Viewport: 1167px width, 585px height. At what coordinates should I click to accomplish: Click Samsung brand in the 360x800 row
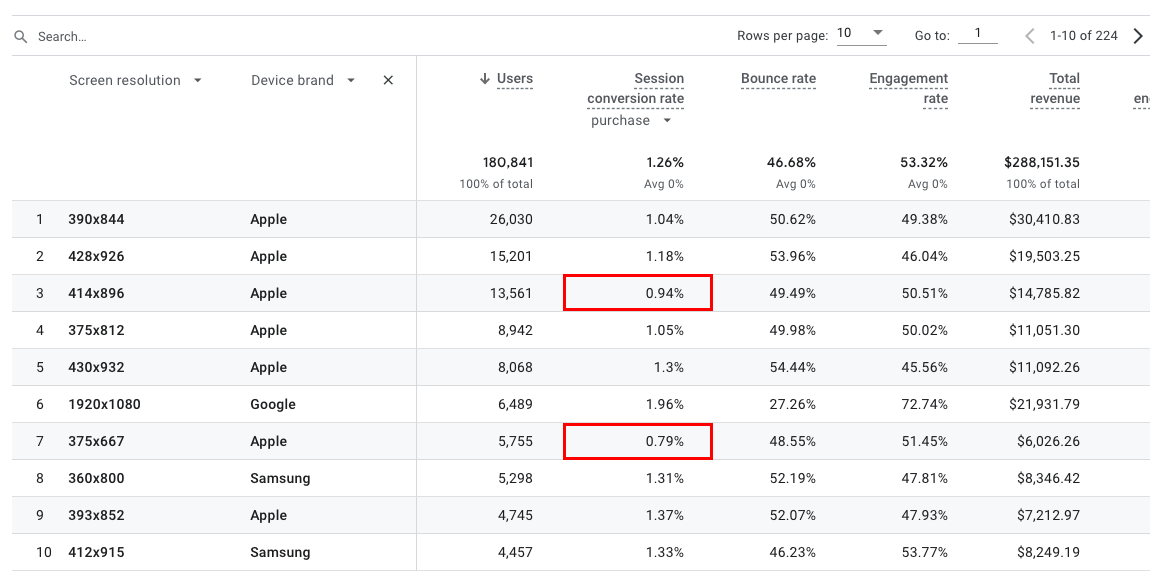[x=280, y=479]
